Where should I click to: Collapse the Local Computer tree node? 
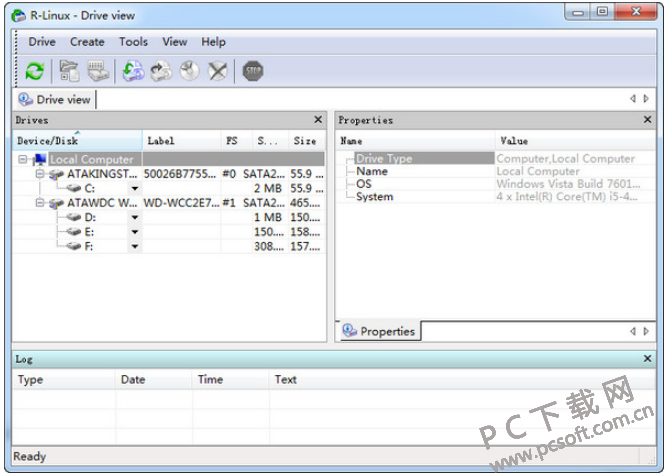23,159
